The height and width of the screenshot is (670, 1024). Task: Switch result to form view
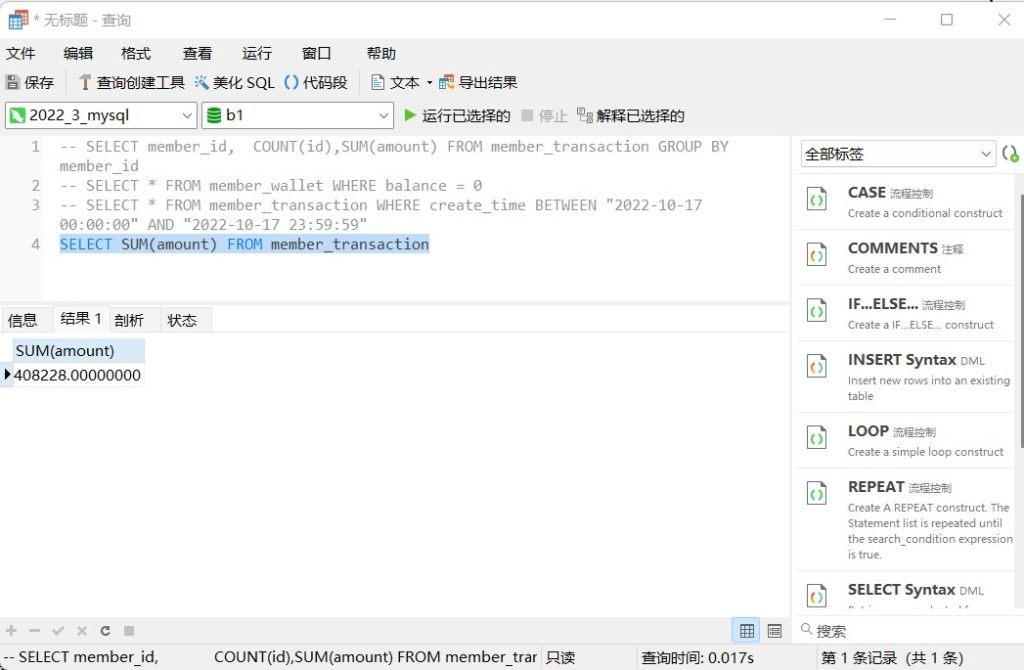774,631
